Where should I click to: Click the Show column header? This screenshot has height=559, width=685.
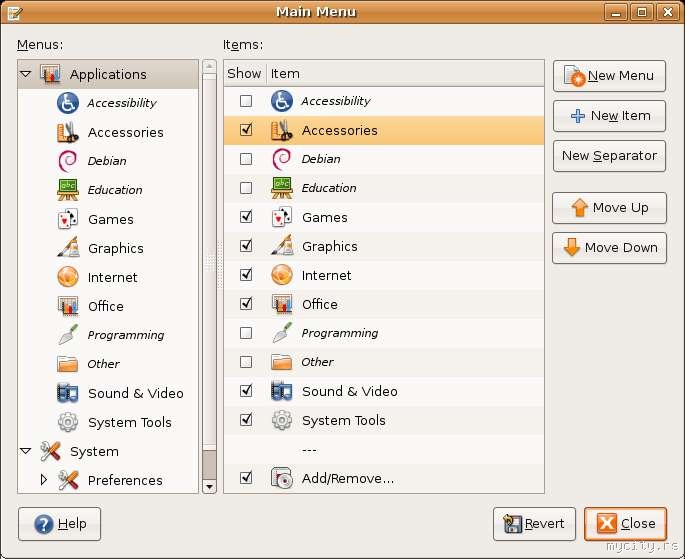click(x=245, y=73)
